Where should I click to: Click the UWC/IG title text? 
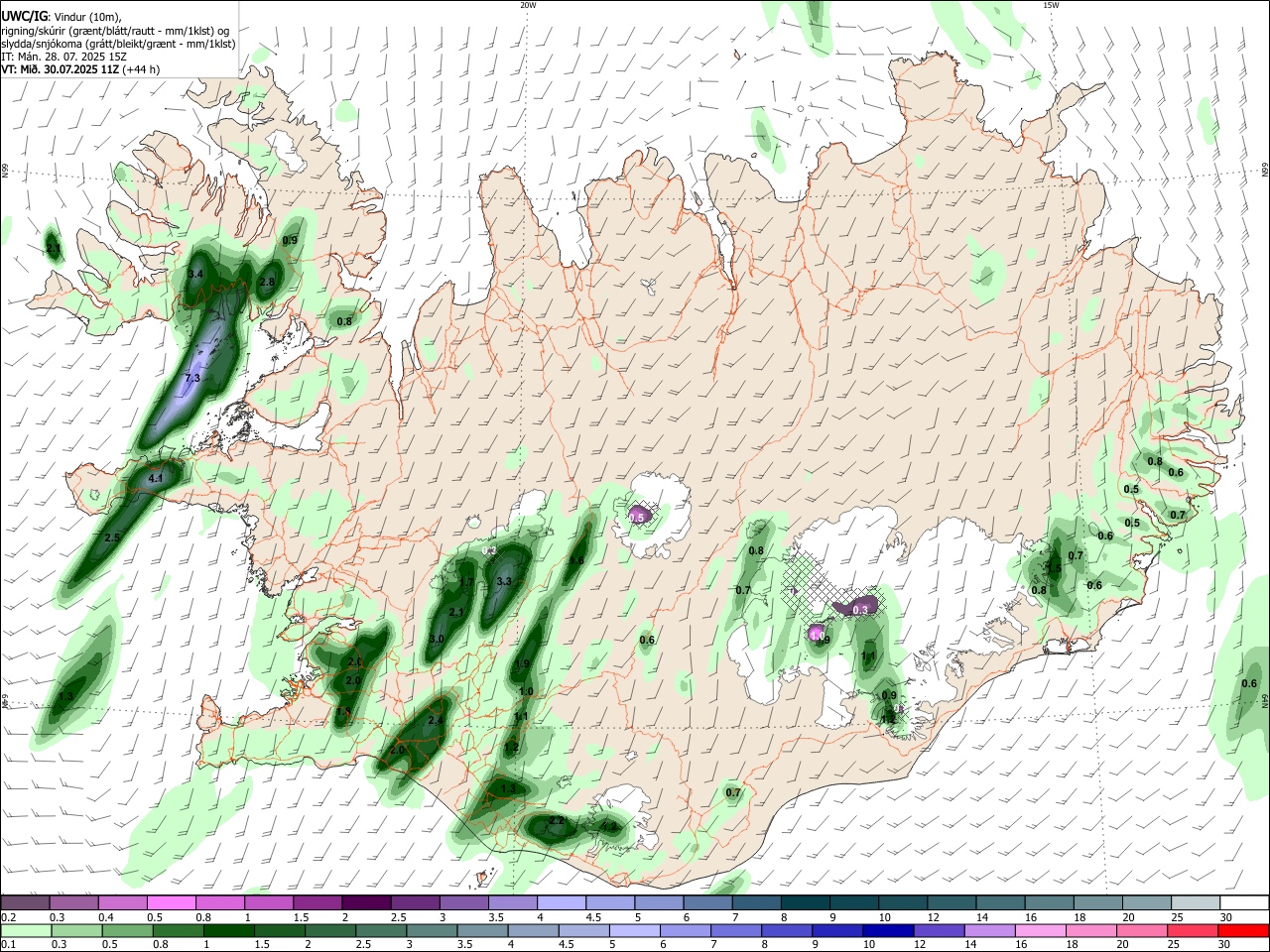click(x=24, y=16)
